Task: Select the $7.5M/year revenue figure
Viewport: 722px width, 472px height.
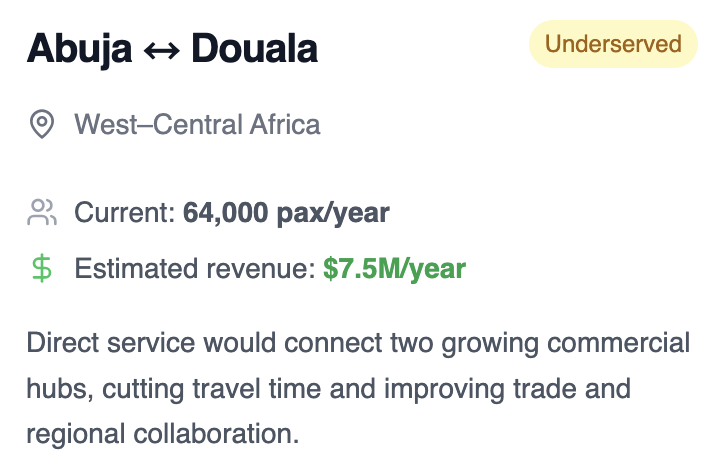Action: coord(395,268)
